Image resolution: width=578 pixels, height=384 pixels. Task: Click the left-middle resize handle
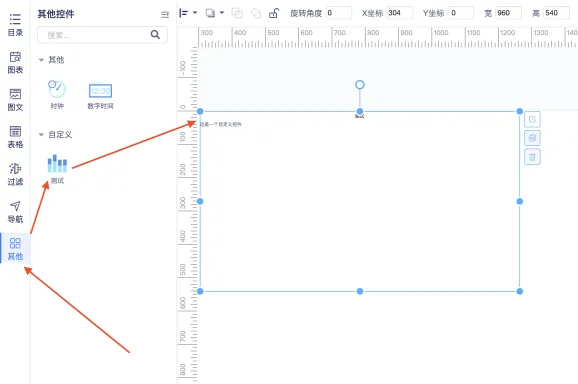(200, 201)
